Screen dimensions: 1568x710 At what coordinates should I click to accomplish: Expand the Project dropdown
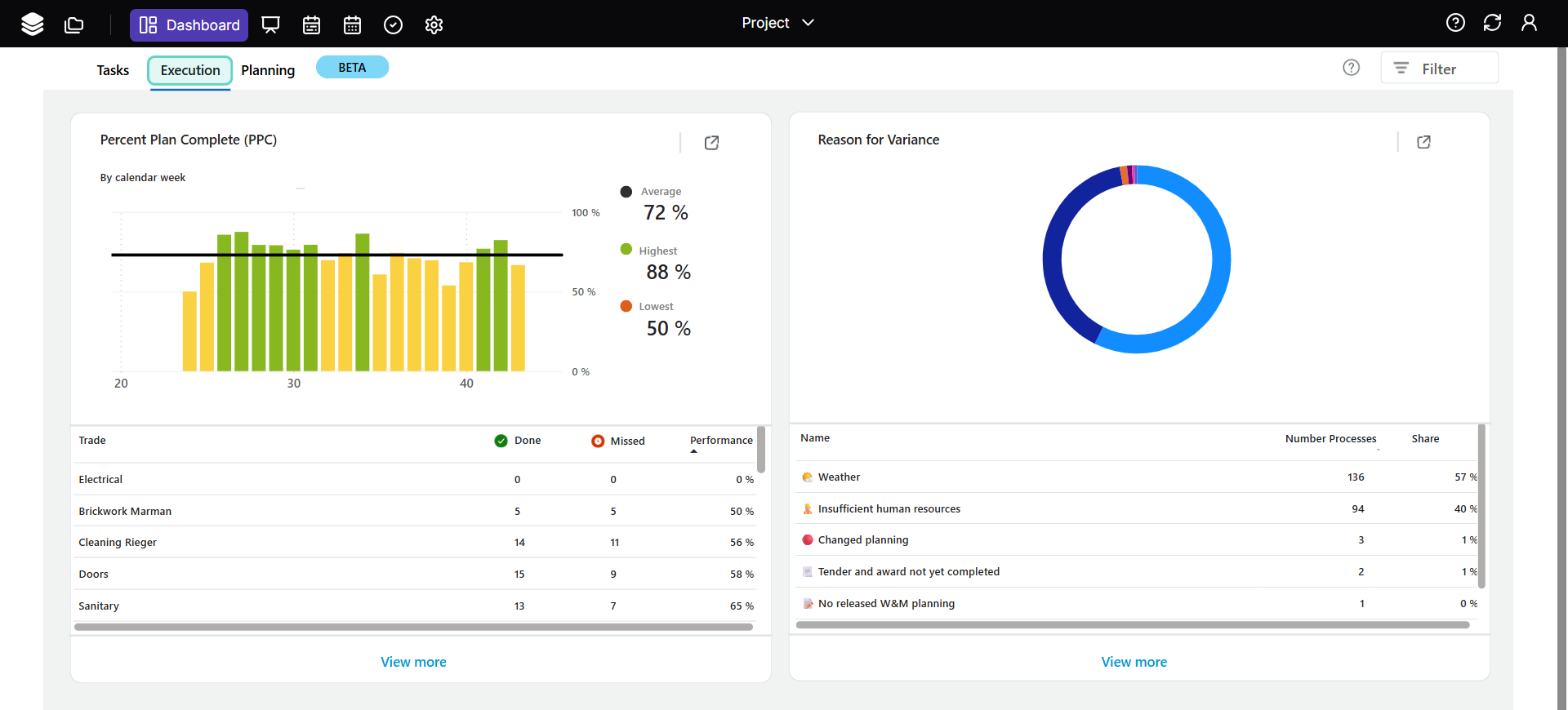click(777, 23)
